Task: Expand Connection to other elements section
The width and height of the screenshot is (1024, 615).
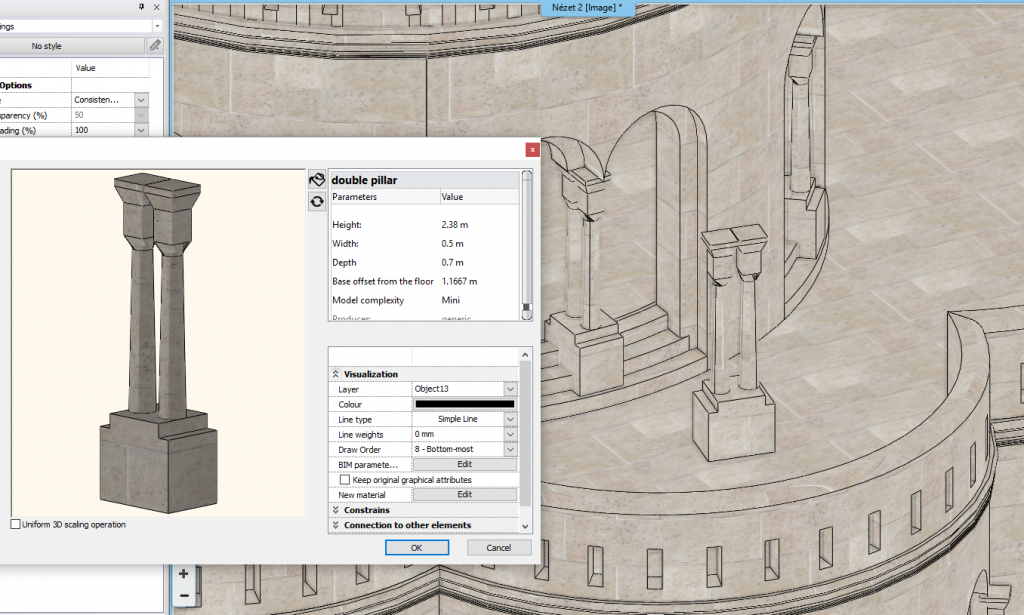Action: pyautogui.click(x=336, y=525)
